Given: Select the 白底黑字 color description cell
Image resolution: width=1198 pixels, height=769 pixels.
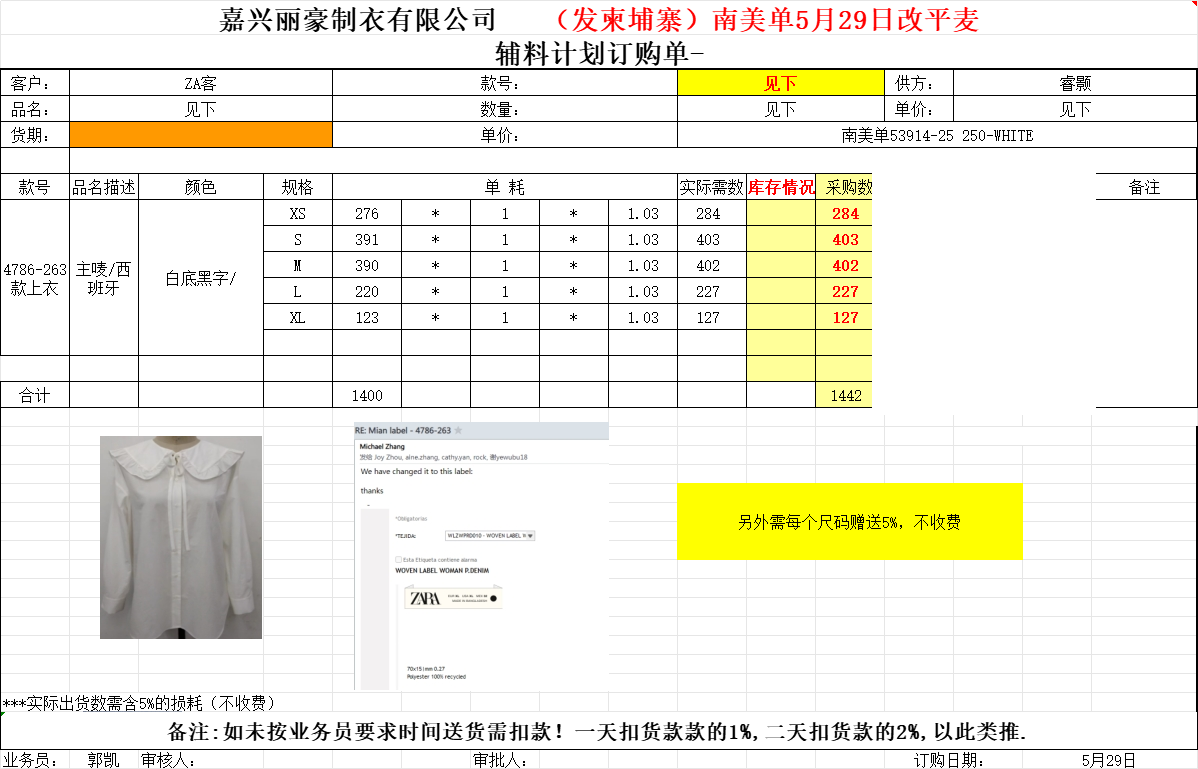Looking at the screenshot, I should coord(201,278).
